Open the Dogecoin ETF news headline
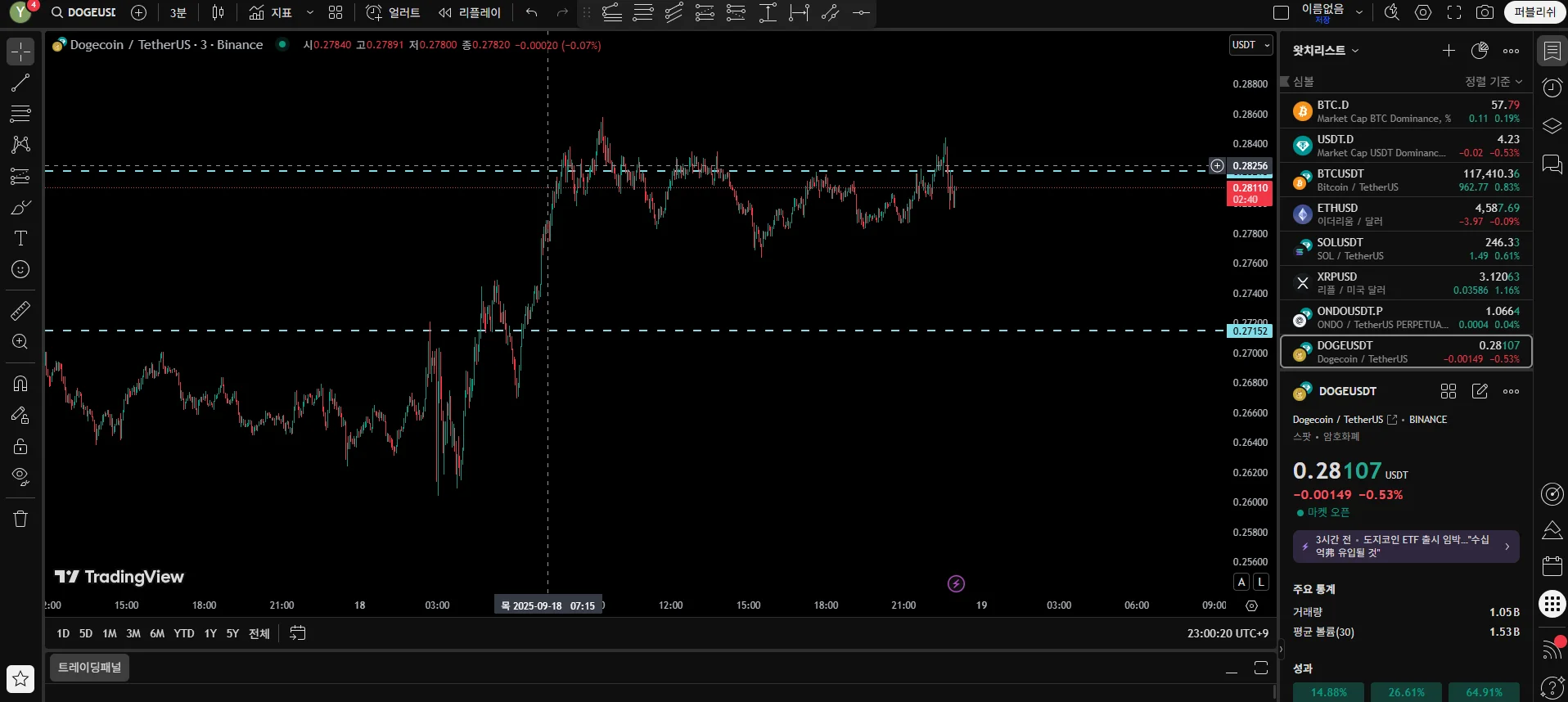Image resolution: width=1568 pixels, height=702 pixels. [x=1406, y=547]
